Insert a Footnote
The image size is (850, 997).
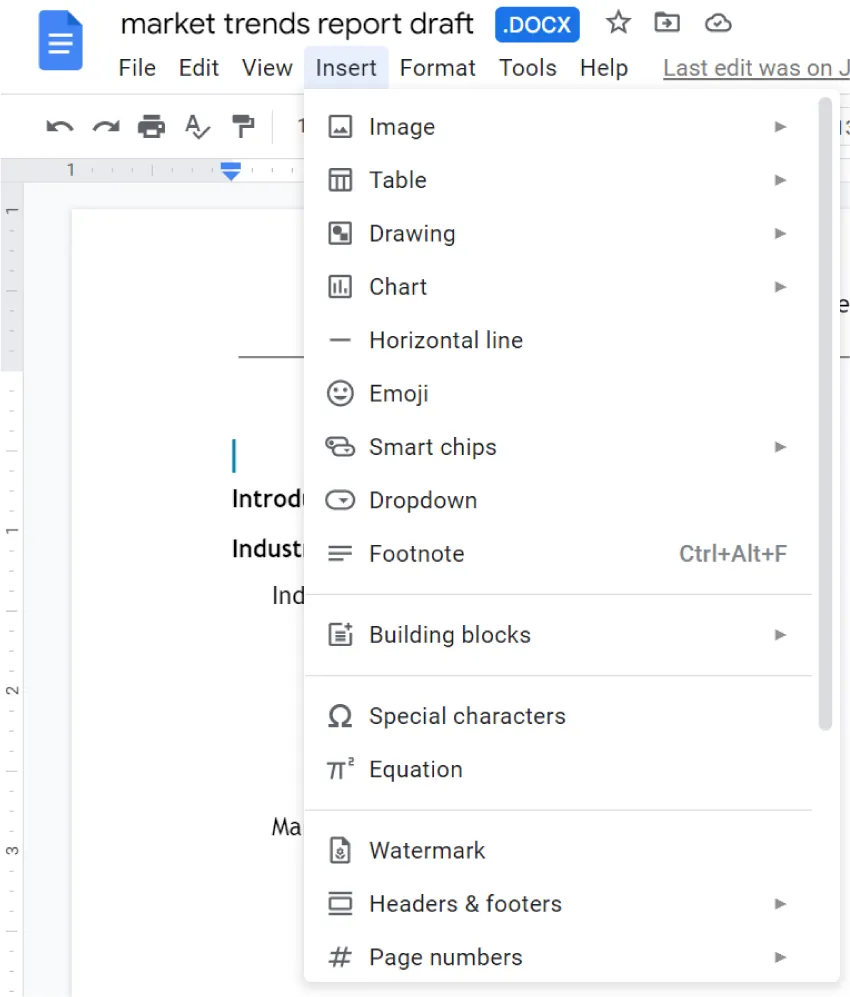416,553
